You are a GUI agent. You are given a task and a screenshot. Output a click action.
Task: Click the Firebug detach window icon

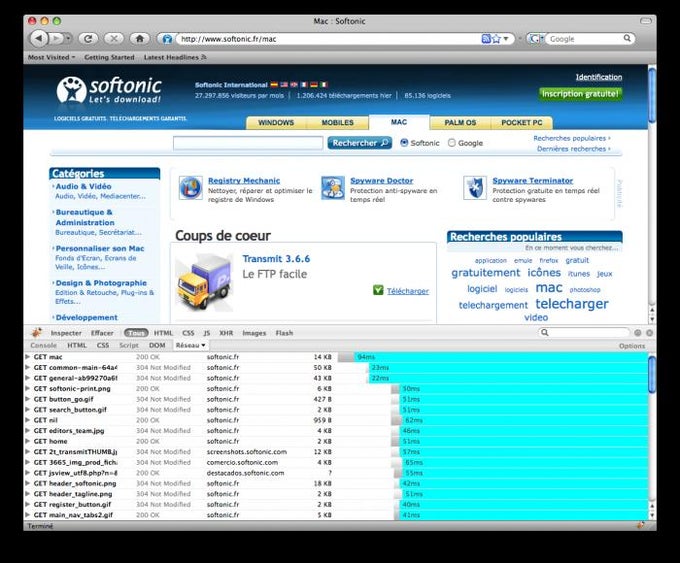(x=638, y=333)
